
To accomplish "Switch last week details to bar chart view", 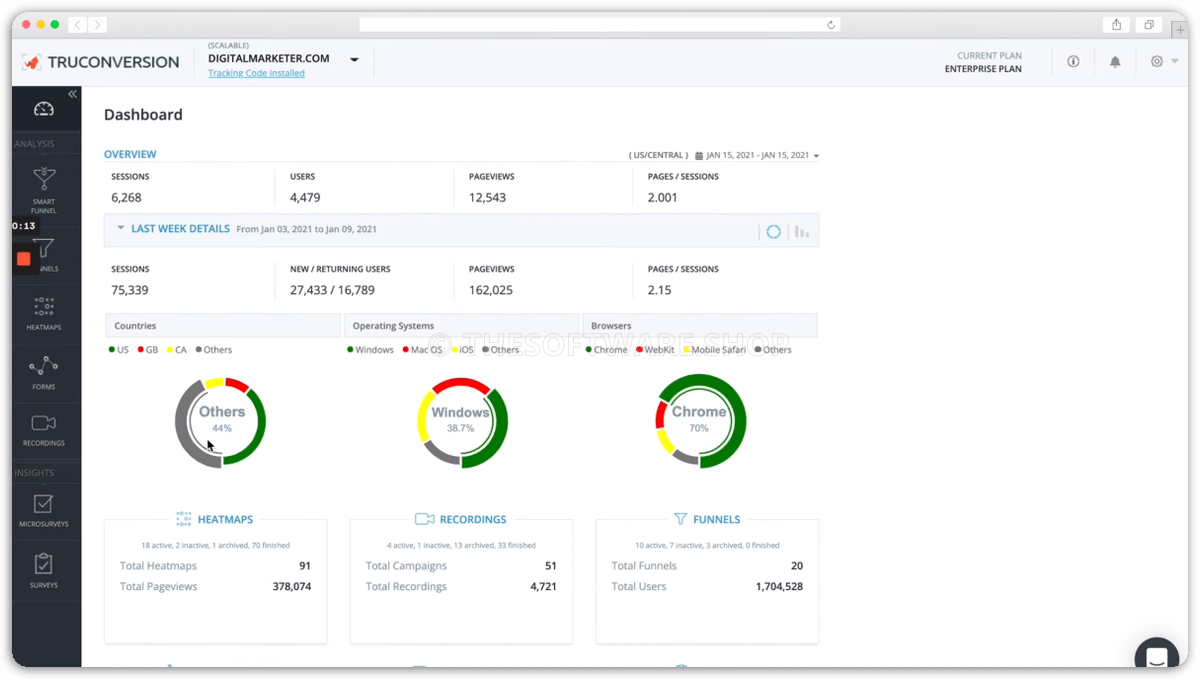I will click(x=802, y=232).
